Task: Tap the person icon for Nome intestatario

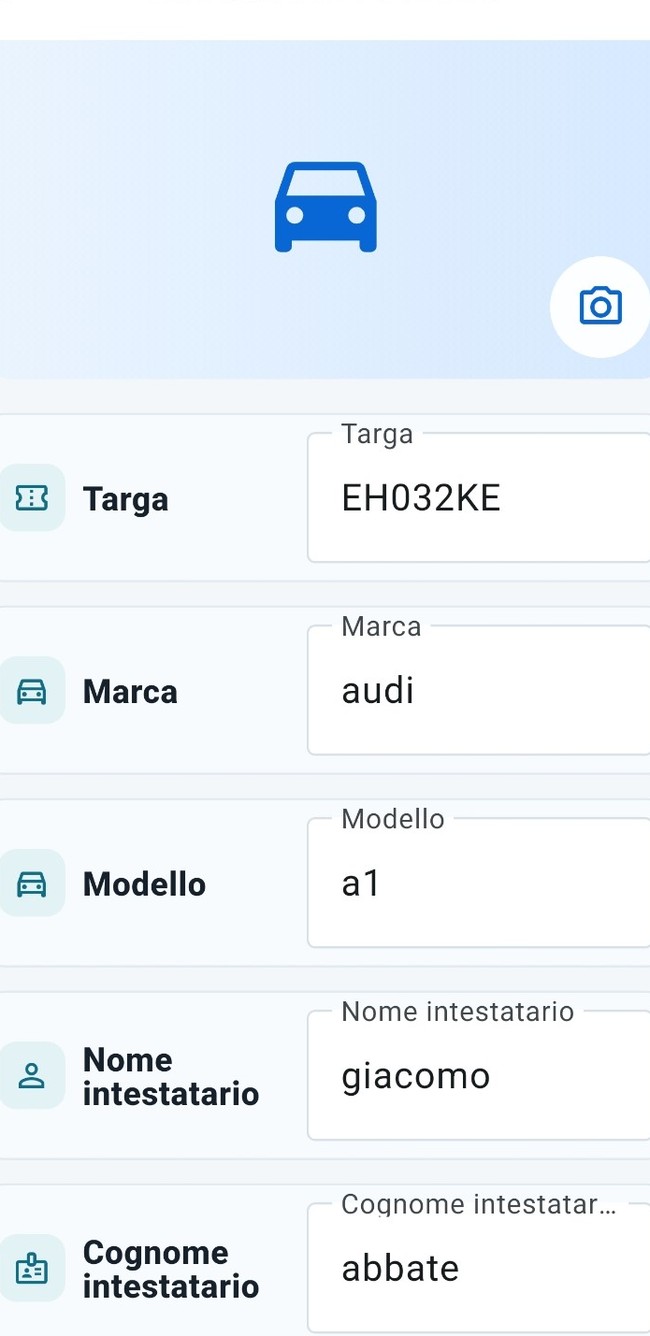Action: point(32,1076)
